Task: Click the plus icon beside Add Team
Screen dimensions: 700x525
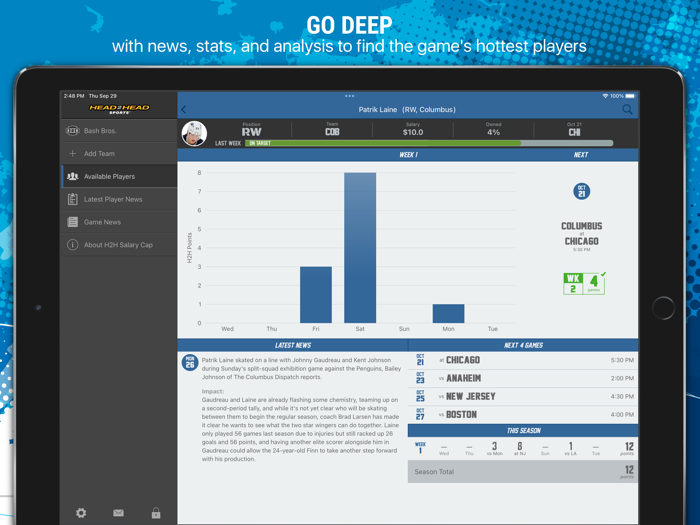Action: (x=72, y=154)
